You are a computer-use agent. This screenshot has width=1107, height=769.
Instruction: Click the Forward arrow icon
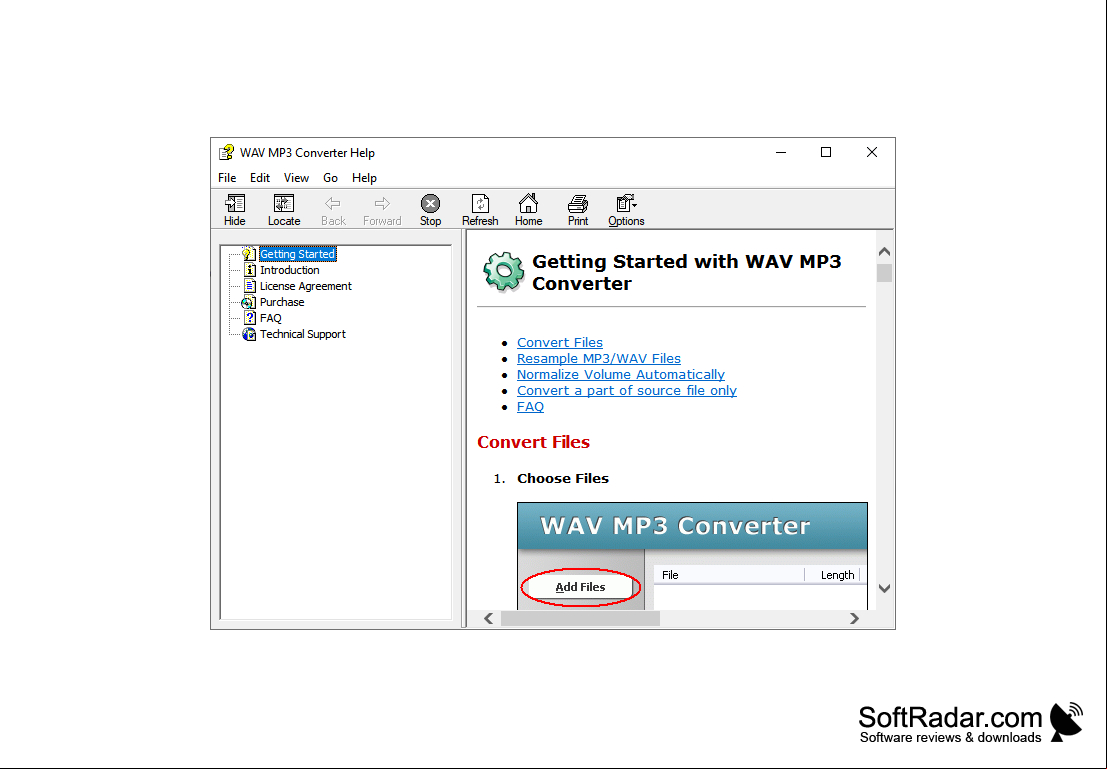382,203
